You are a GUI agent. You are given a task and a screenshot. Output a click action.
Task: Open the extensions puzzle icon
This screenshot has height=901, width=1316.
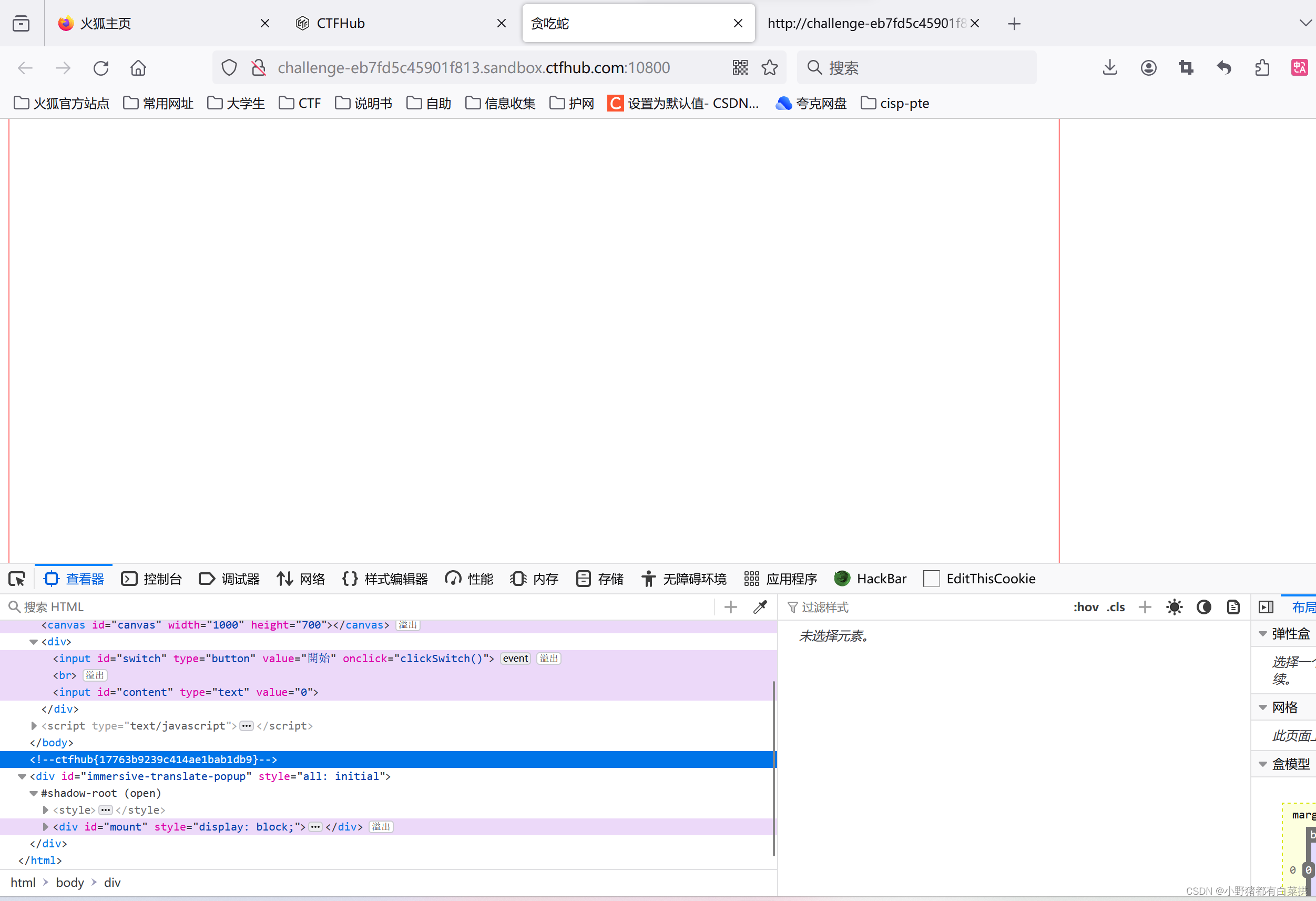pos(1262,68)
